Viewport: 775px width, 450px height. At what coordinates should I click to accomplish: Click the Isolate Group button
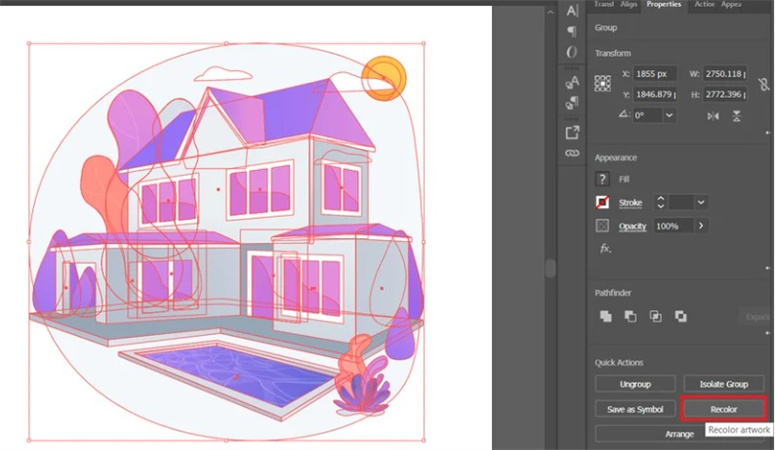click(724, 384)
